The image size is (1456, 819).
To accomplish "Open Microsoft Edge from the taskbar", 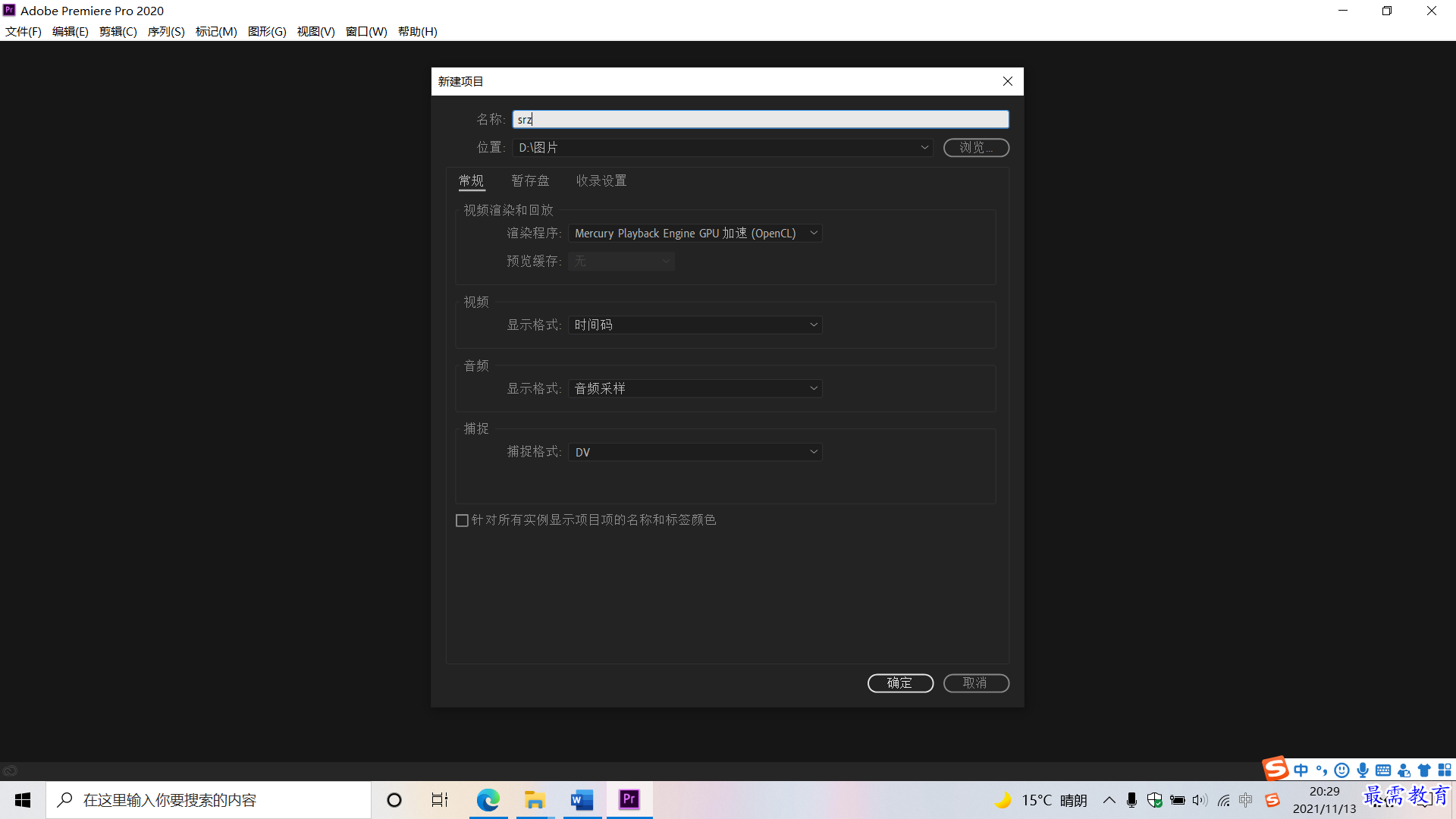I will coord(488,799).
